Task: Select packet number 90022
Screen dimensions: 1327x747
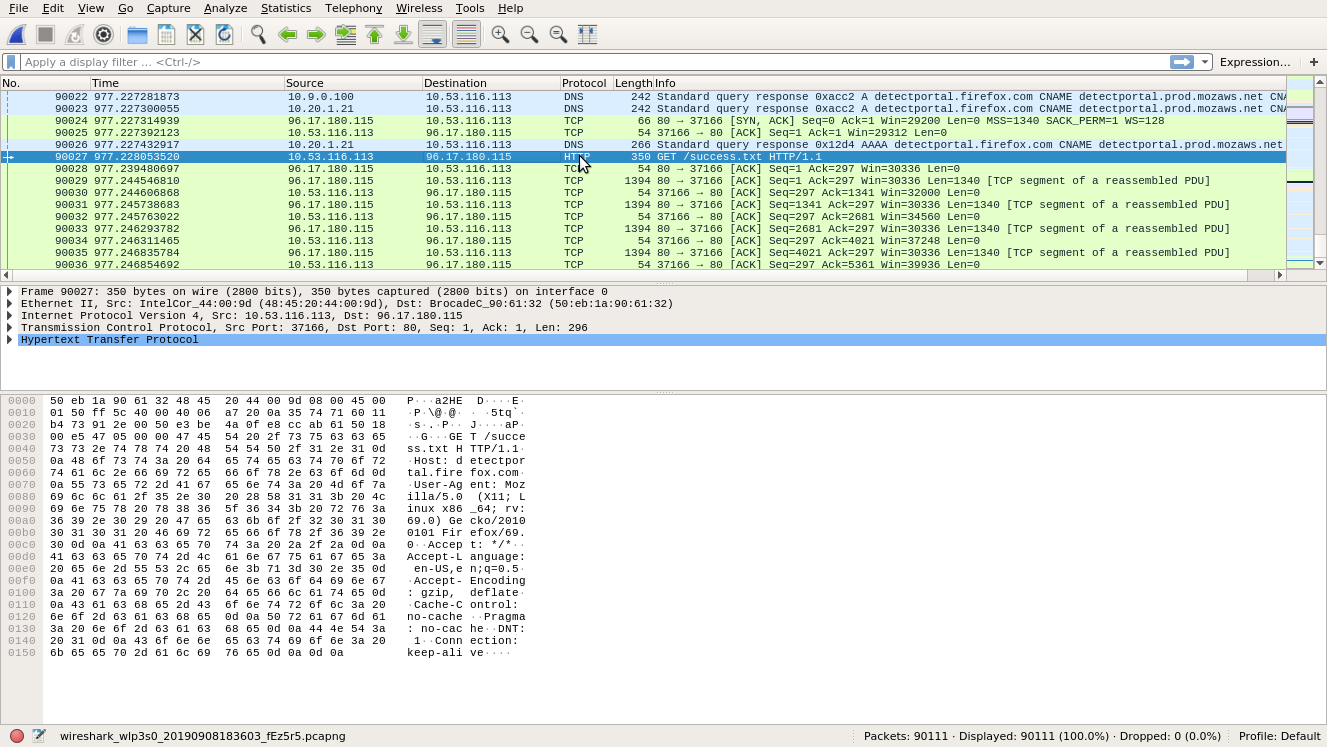Action: 643,97
